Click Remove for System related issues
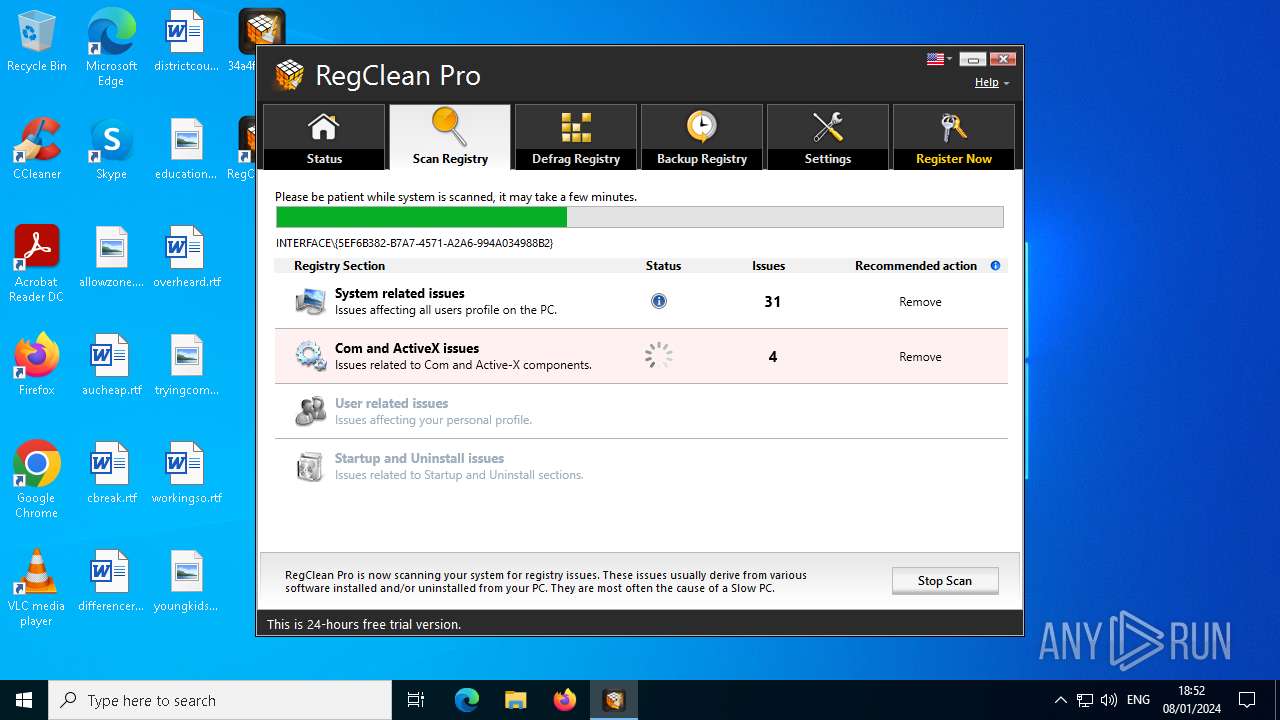This screenshot has width=1280, height=720. coord(920,302)
